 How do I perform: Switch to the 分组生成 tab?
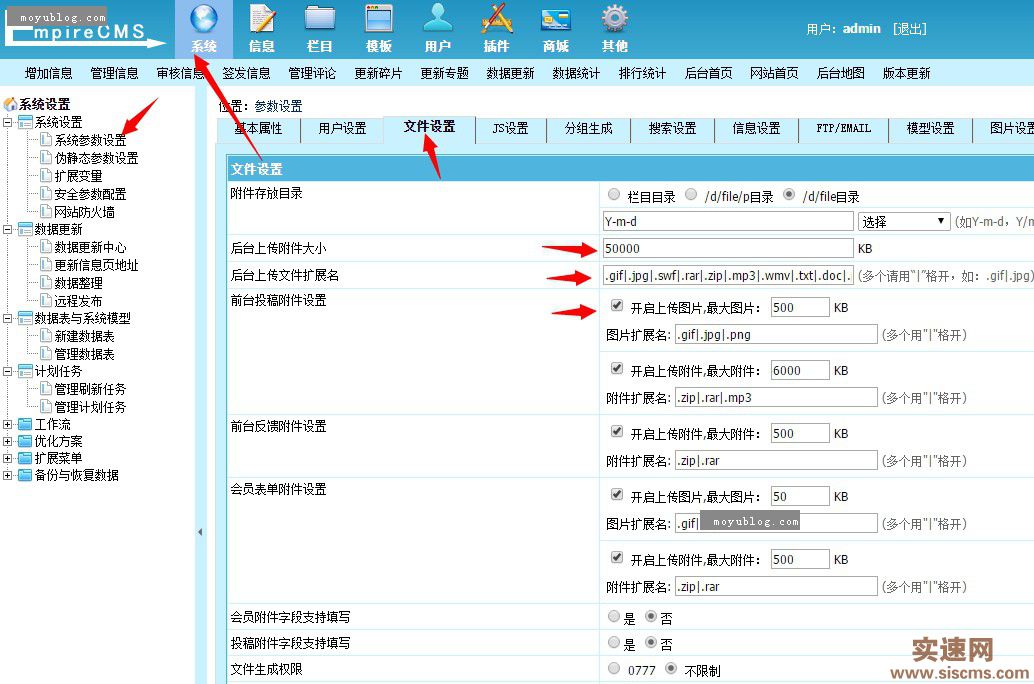(x=588, y=129)
